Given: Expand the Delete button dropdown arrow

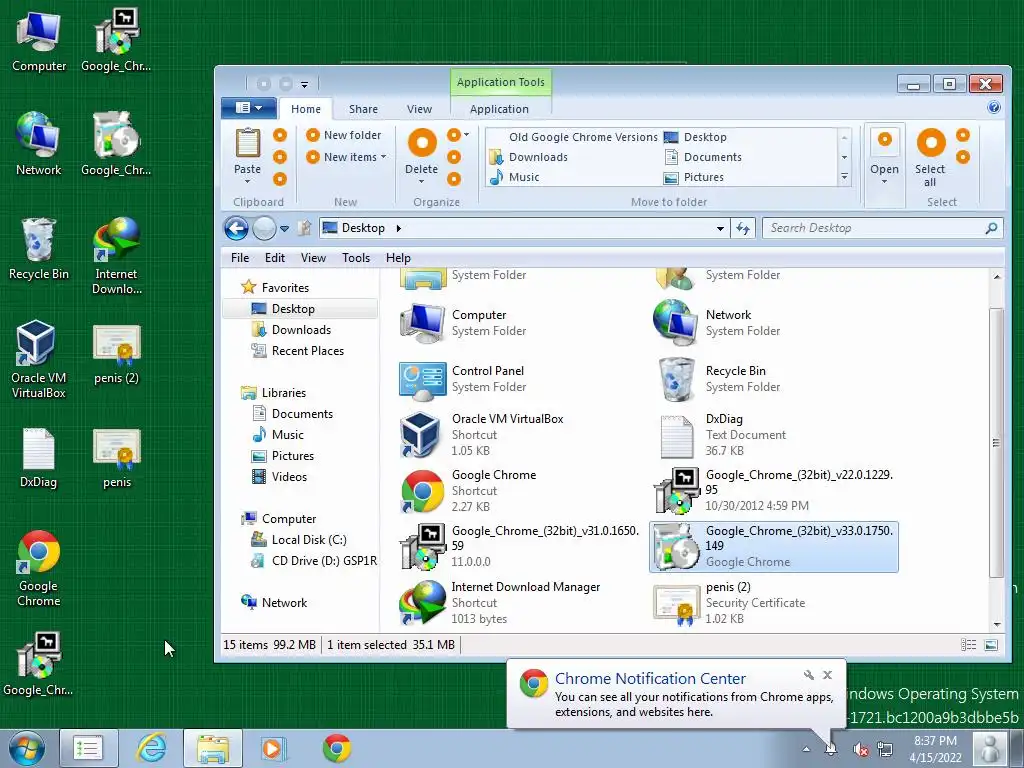Looking at the screenshot, I should 421,182.
